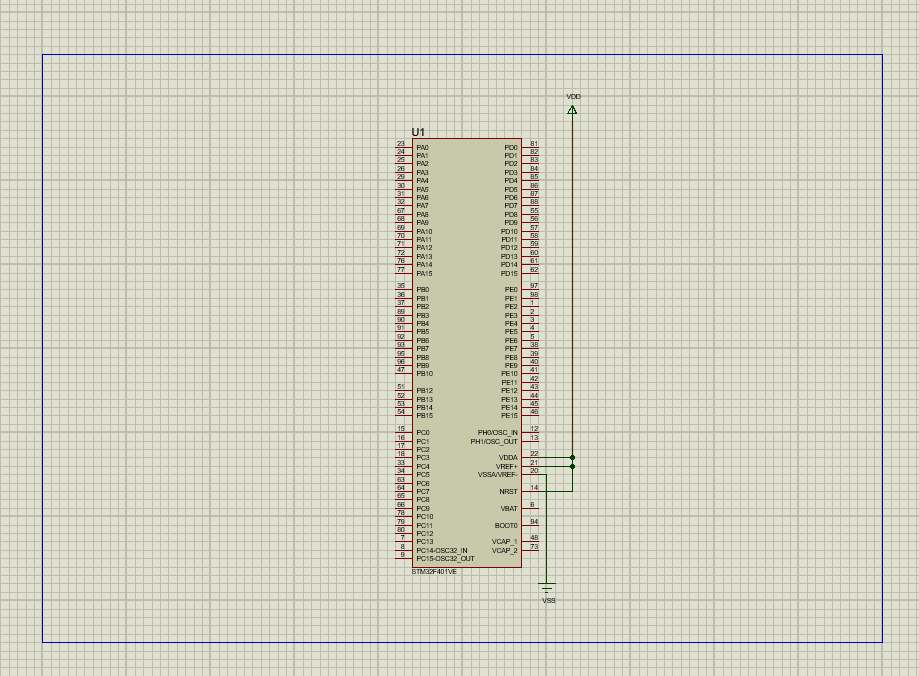This screenshot has height=676, width=919.
Task: Click the PD12 pin label
Action: click(509, 248)
